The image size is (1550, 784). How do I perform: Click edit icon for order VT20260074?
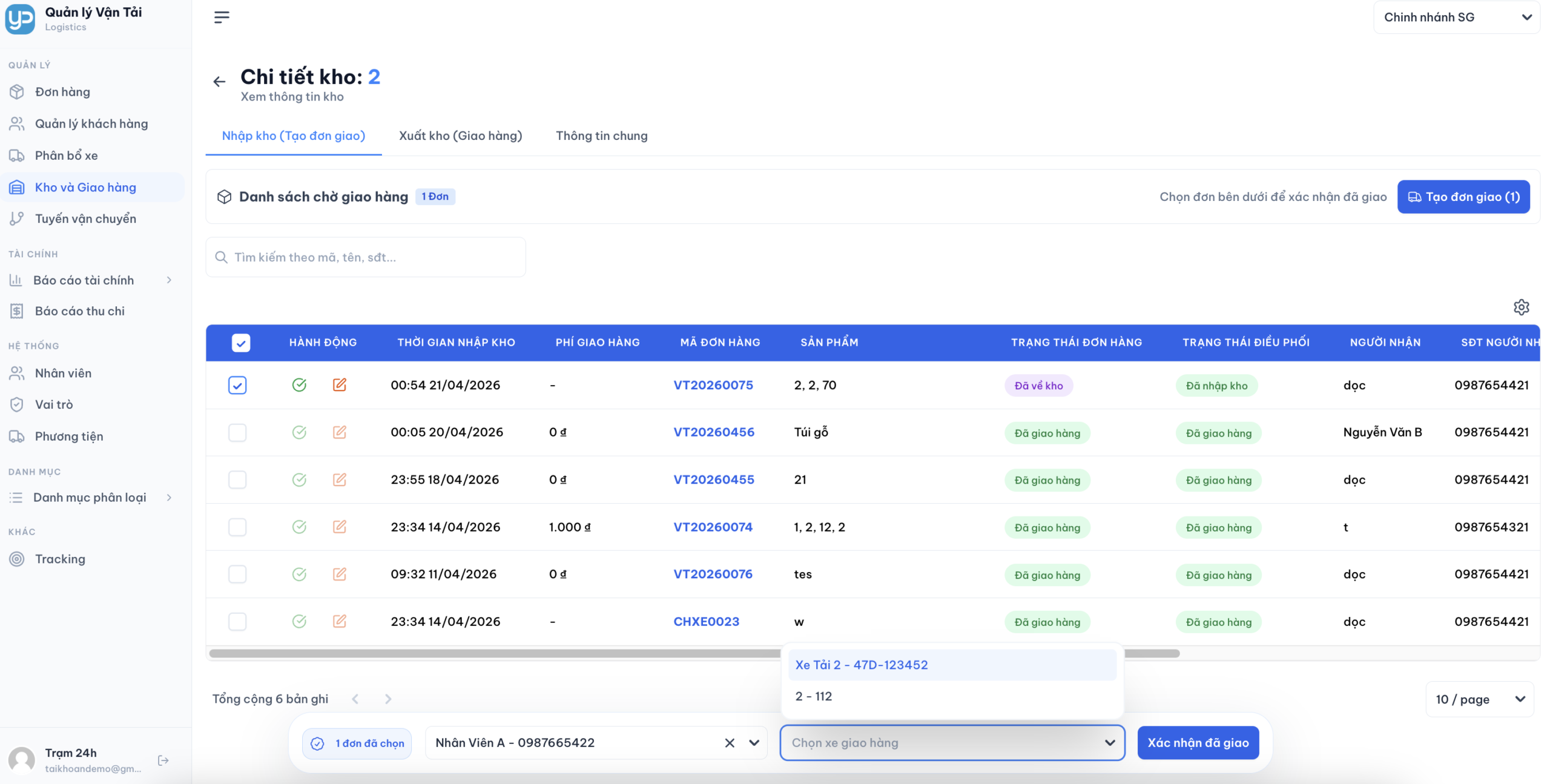(x=340, y=527)
